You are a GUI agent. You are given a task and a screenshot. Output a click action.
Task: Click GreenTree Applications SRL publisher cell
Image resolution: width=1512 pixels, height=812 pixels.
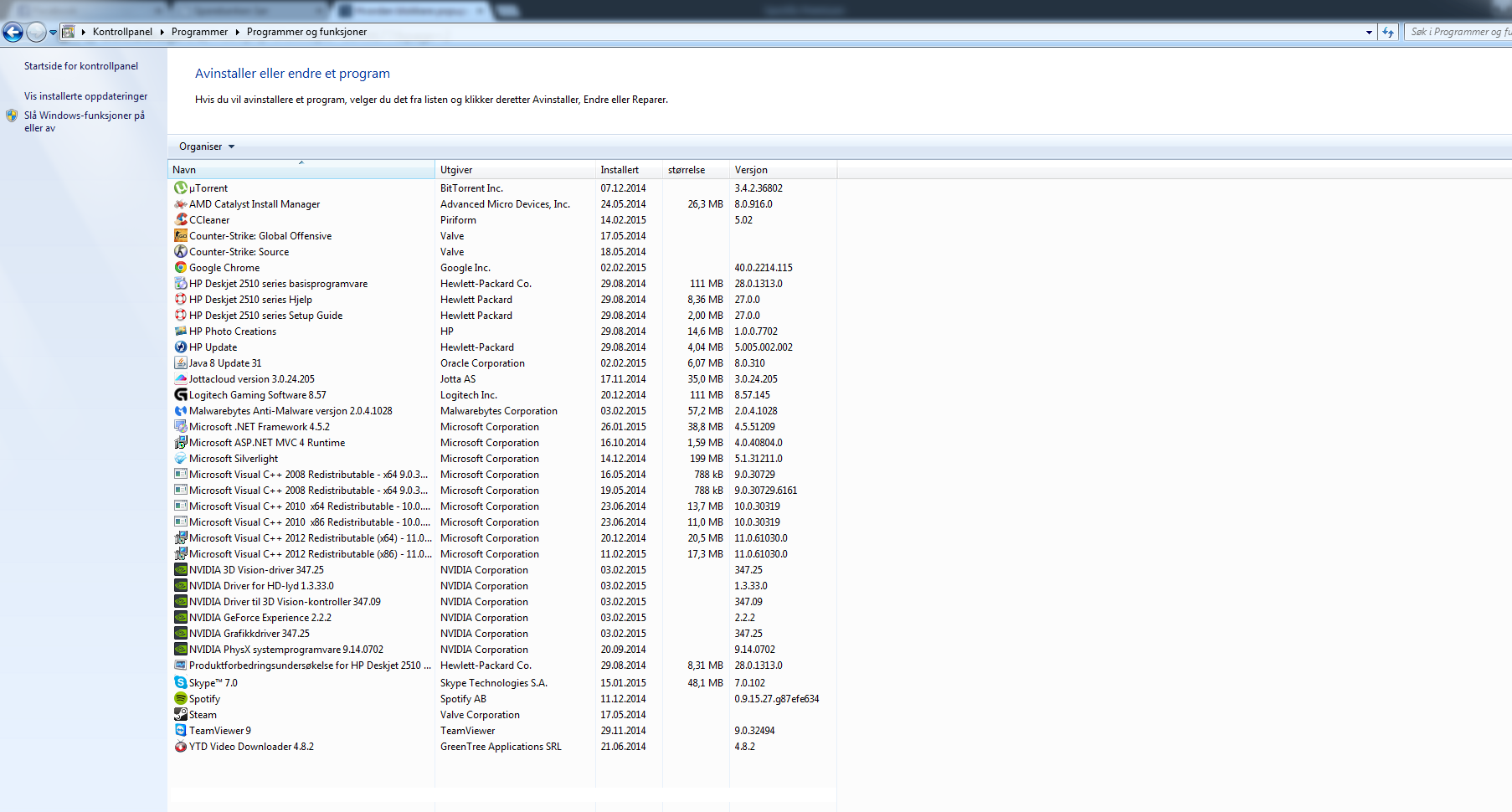pyautogui.click(x=501, y=747)
